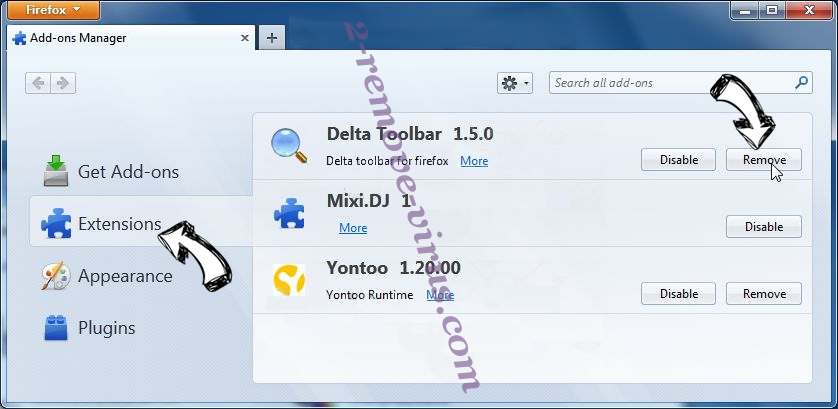This screenshot has height=409, width=838.
Task: Click the Extensions puzzle piece icon
Action: [56, 224]
